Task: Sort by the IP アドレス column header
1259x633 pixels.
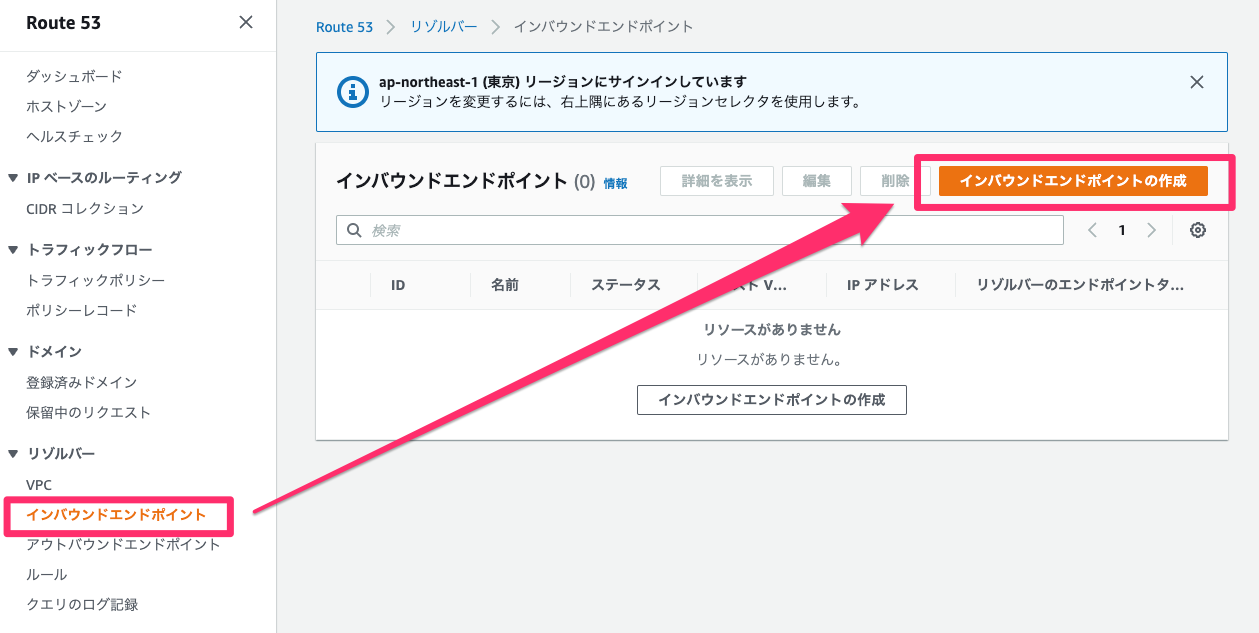Action: pyautogui.click(x=883, y=285)
